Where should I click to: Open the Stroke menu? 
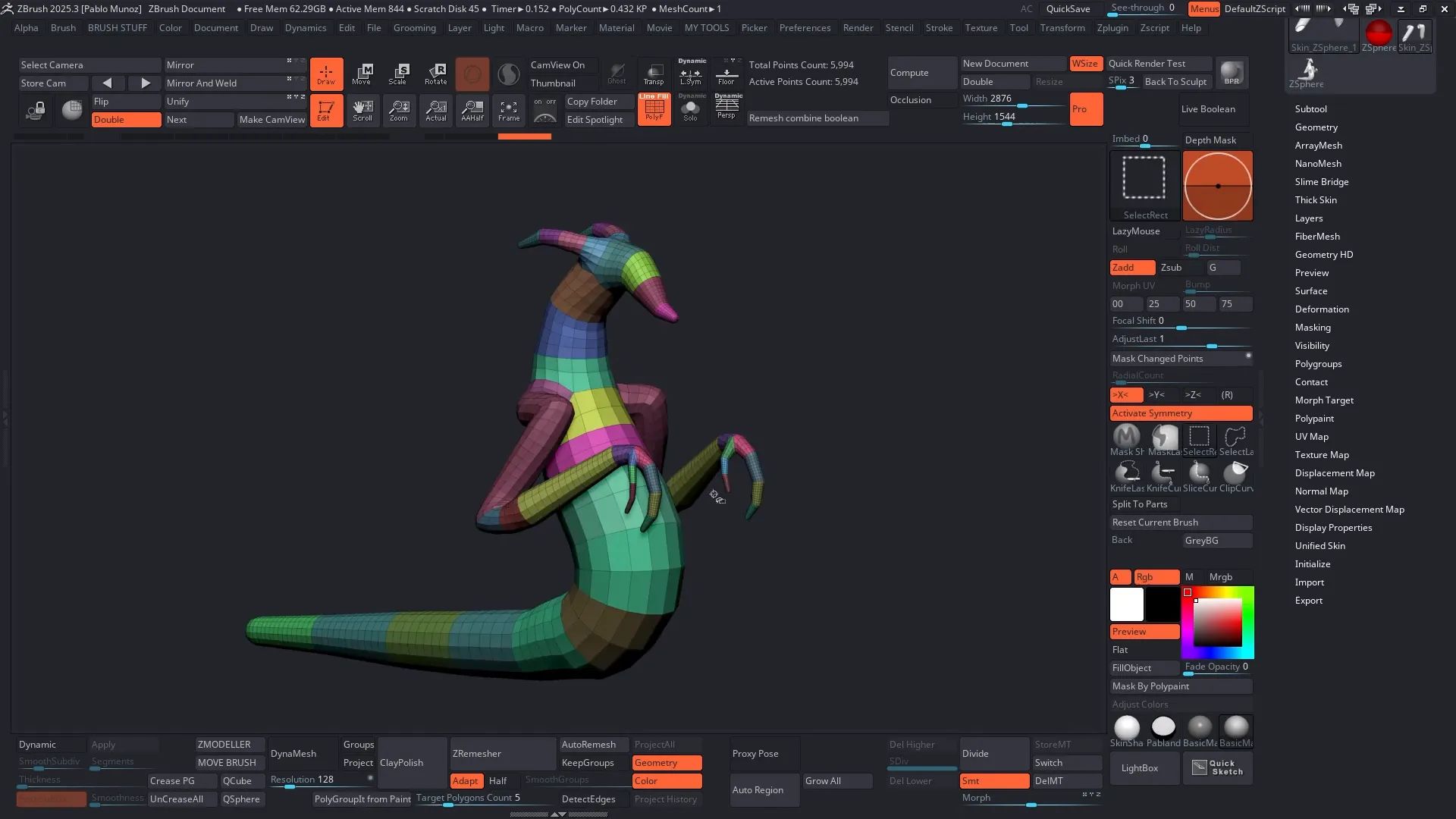point(939,28)
